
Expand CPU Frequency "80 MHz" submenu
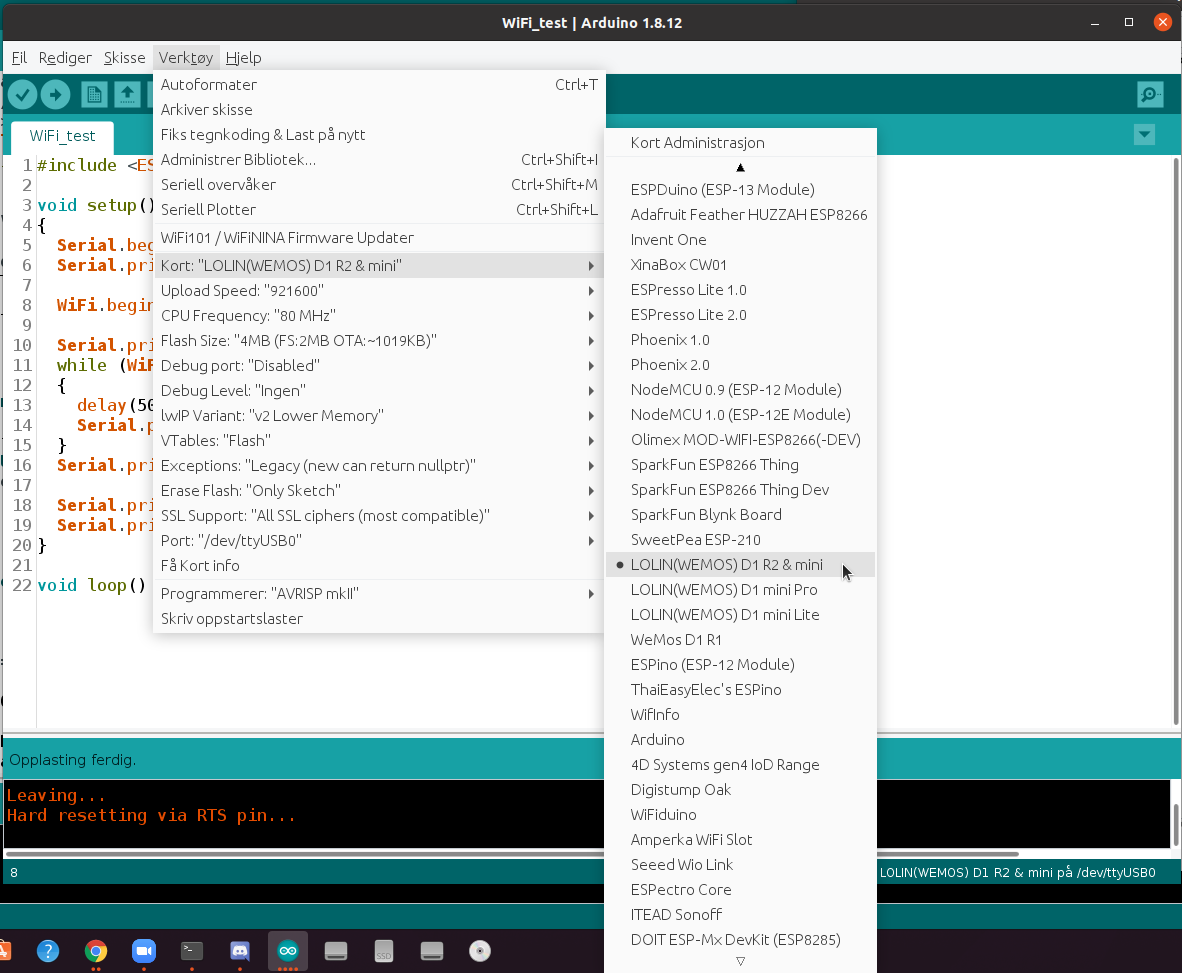378,315
